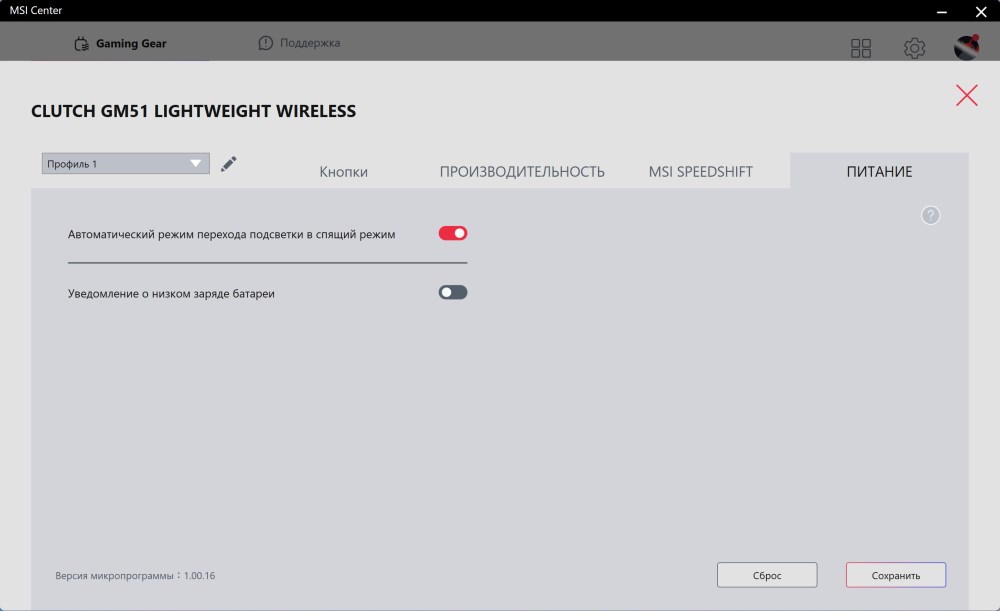Go to the MSI SPEEDSHIFT tab
1000x611 pixels.
[700, 172]
